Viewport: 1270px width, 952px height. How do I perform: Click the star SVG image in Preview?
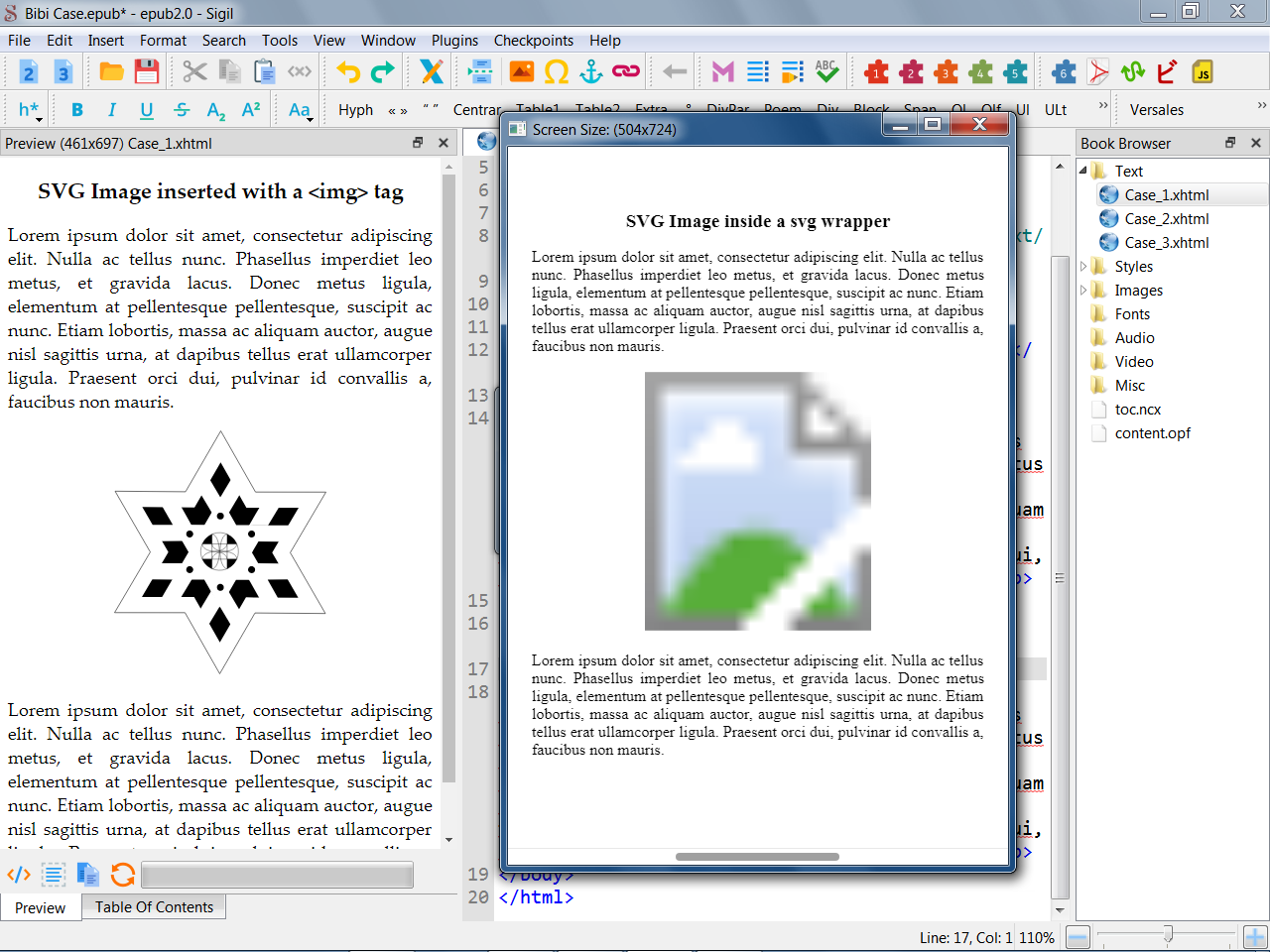(x=220, y=551)
